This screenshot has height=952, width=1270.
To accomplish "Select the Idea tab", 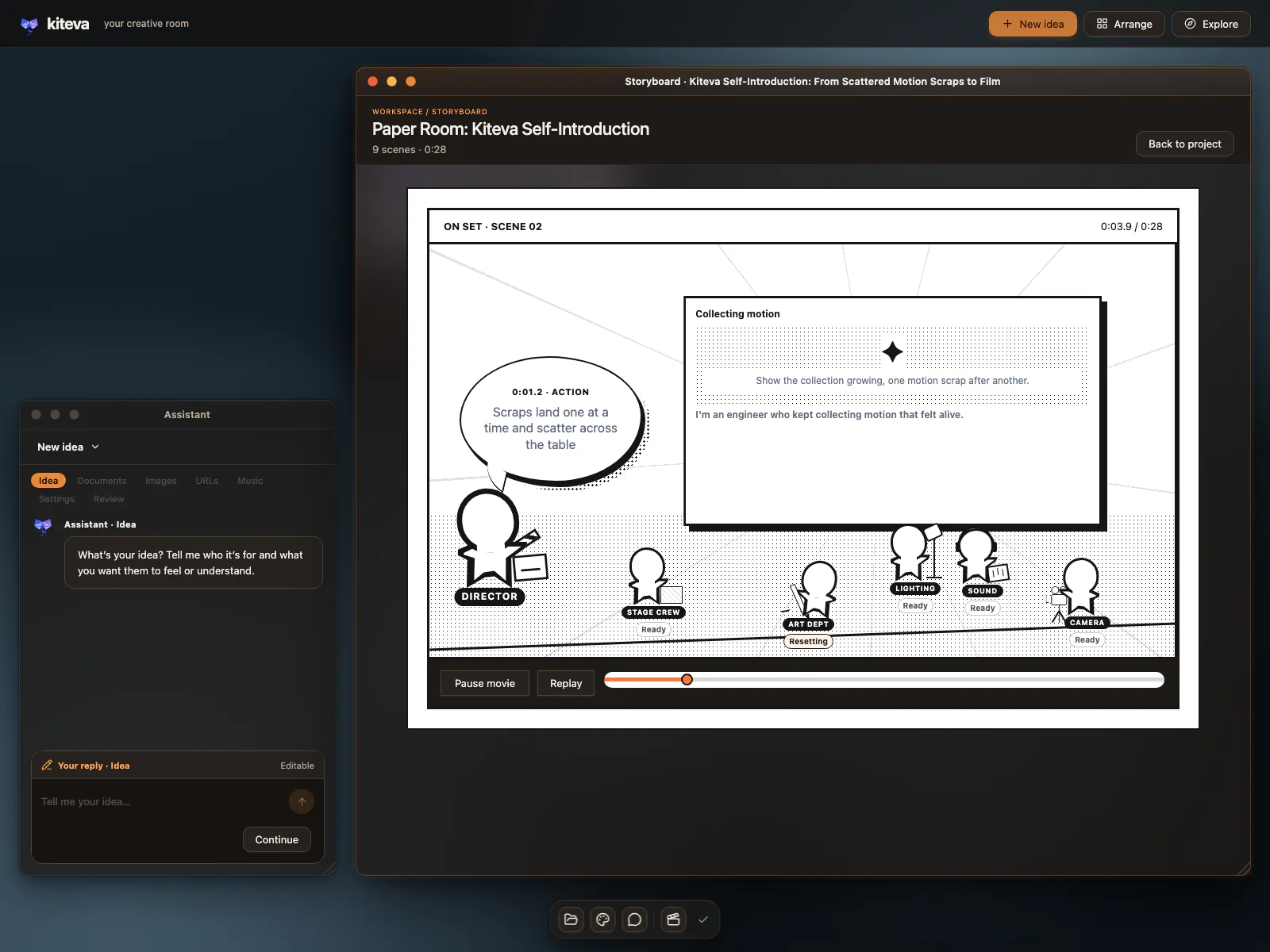I will point(48,481).
